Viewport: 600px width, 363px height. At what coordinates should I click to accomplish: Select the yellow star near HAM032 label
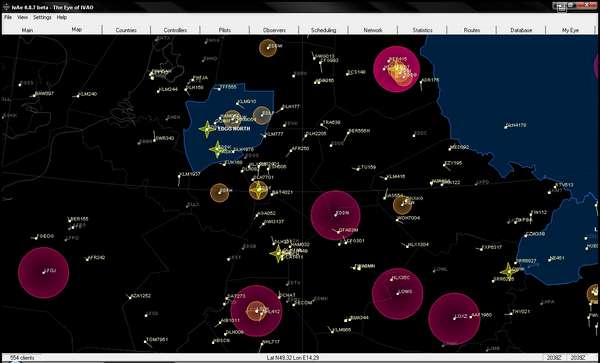pyautogui.click(x=278, y=254)
